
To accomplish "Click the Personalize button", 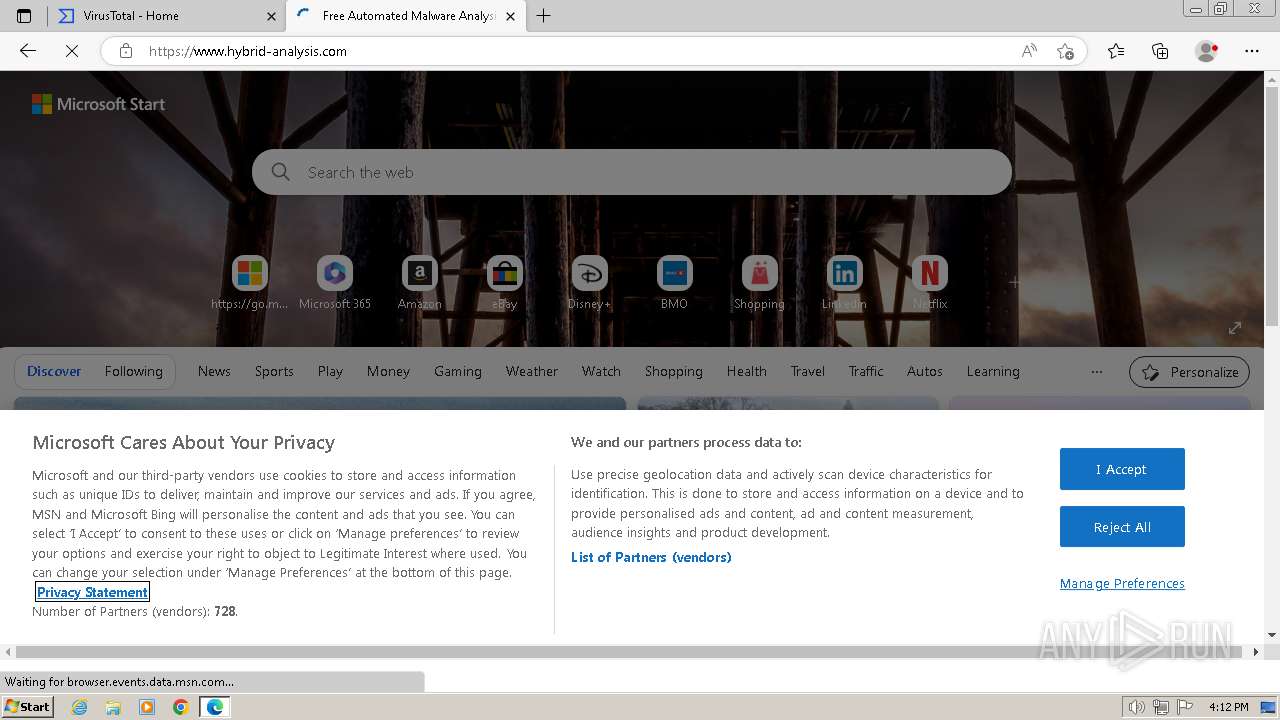I will click(1190, 372).
